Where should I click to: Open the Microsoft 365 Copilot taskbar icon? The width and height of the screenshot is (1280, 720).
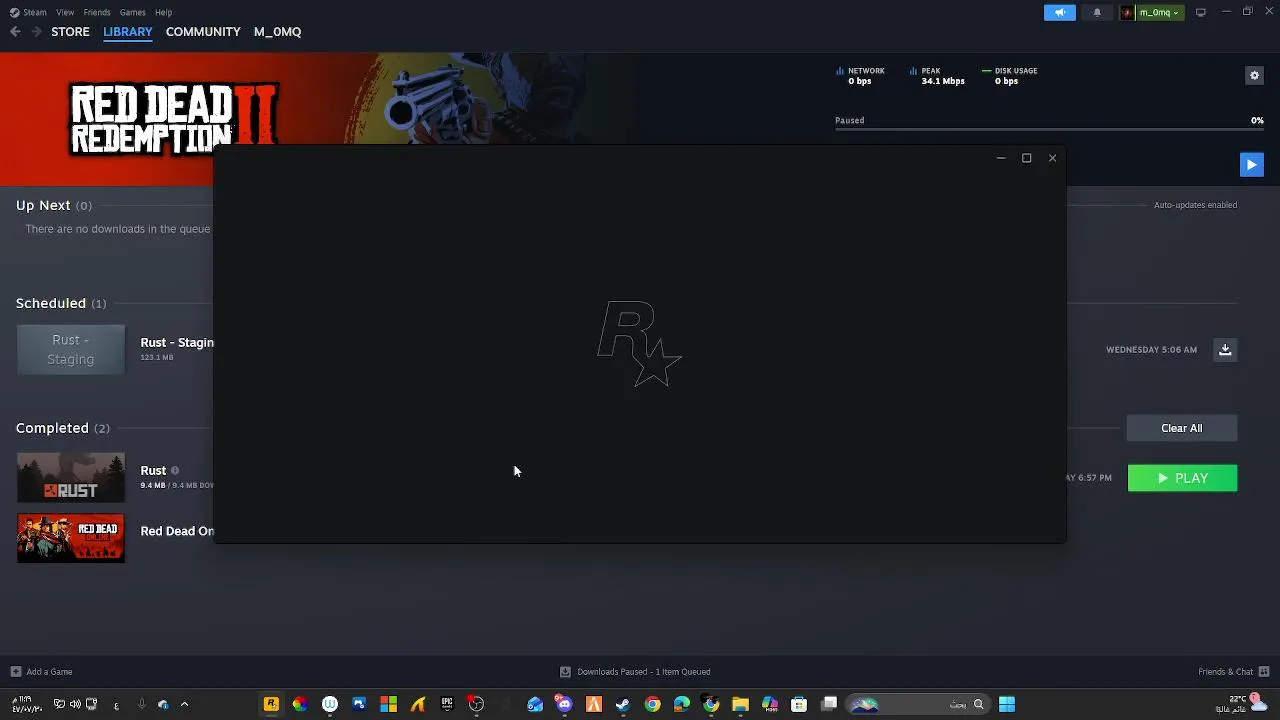click(770, 704)
